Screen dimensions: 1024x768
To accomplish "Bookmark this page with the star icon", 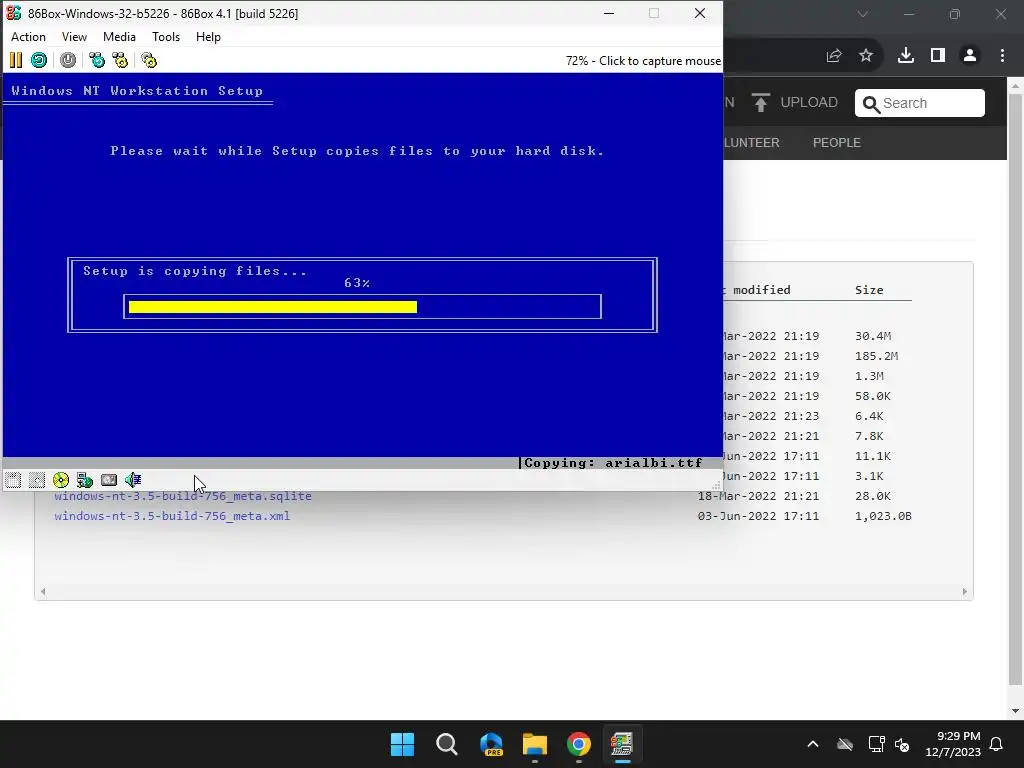I will coord(866,56).
